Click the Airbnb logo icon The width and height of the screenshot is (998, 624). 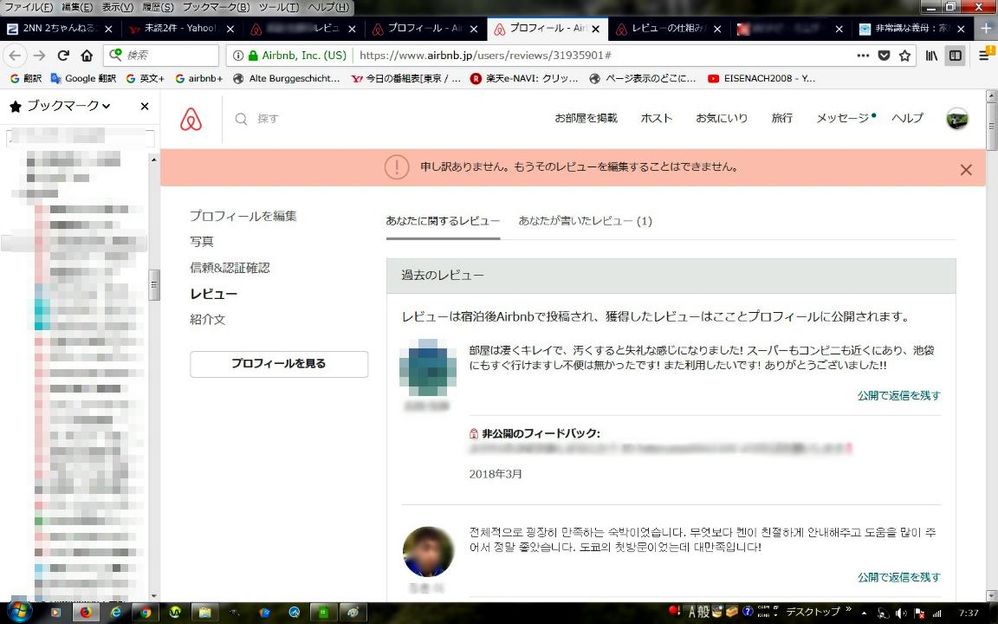[x=191, y=119]
